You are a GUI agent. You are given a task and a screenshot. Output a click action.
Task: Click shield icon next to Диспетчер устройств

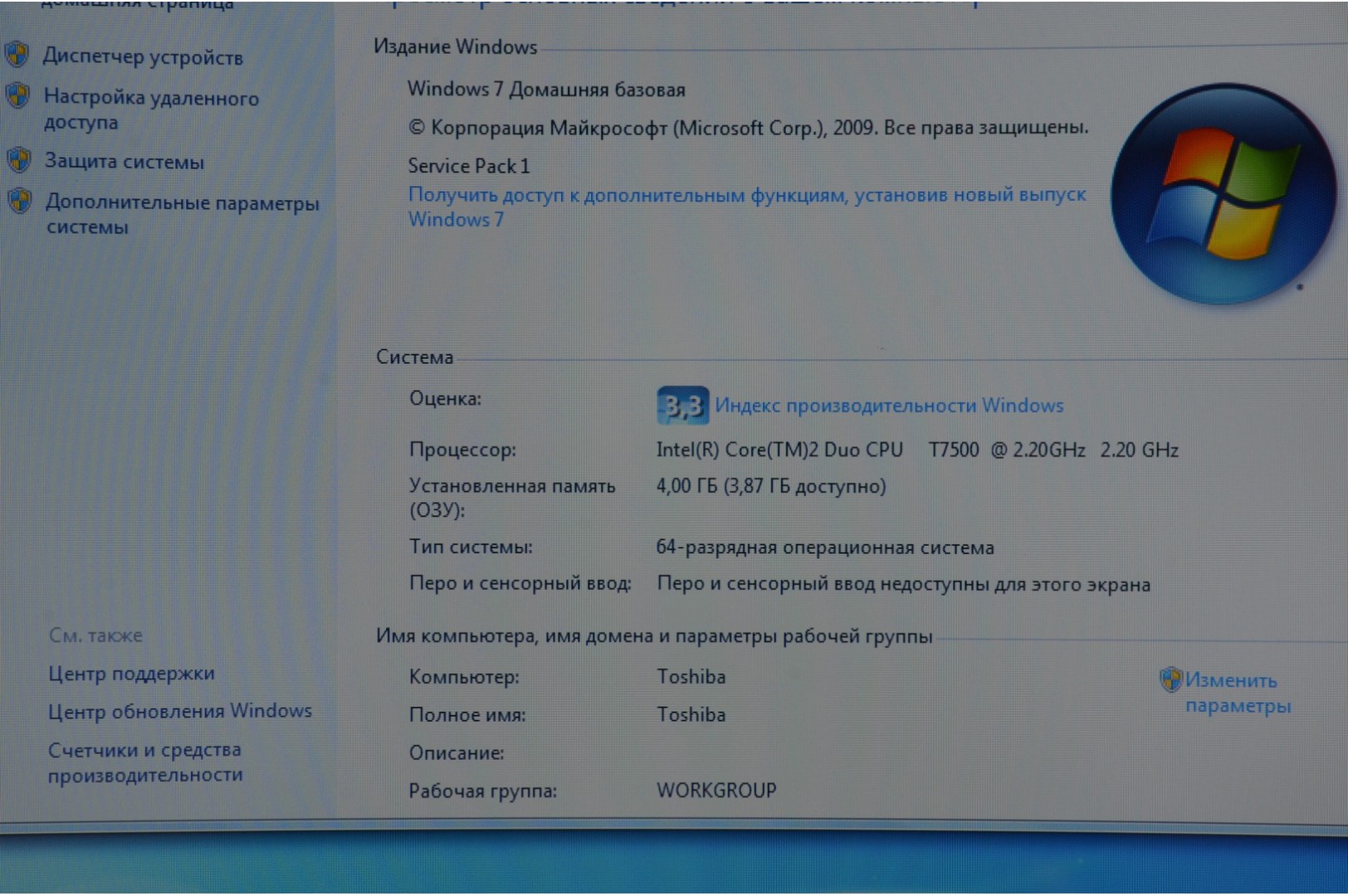point(17,56)
